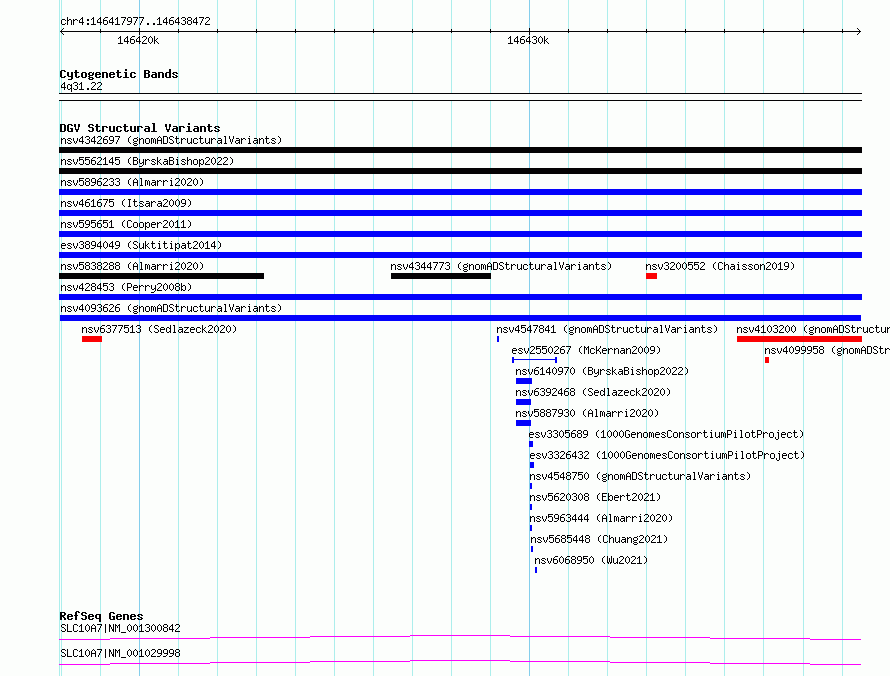Select the nsv5896233 Almarri2020 variant label
This screenshot has height=676, width=890.
[132, 182]
